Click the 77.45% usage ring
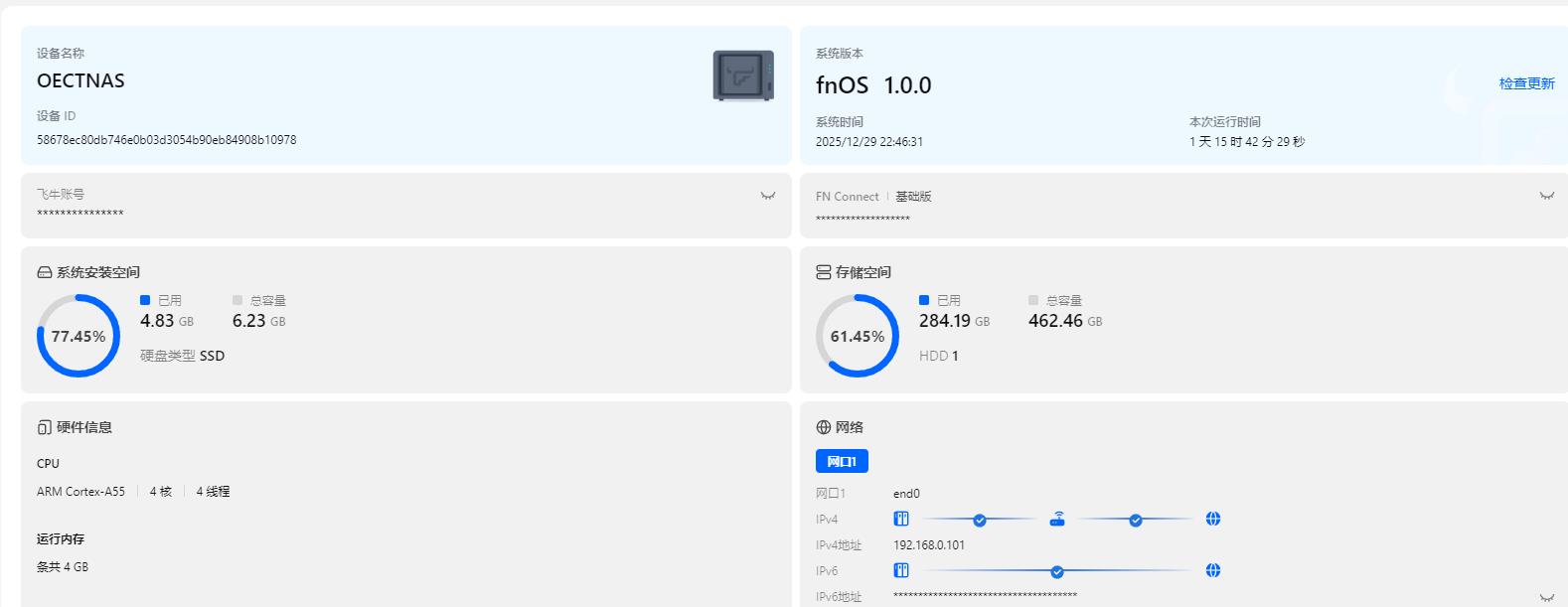Viewport: 1568px width, 607px height. [x=78, y=336]
